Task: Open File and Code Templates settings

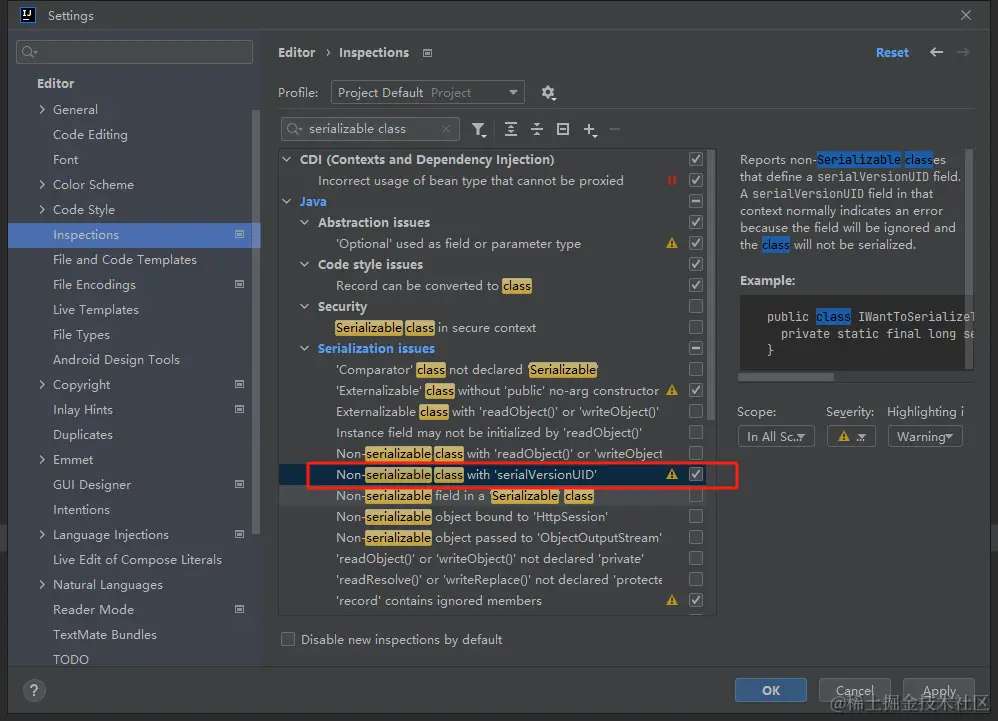Action: (x=125, y=260)
